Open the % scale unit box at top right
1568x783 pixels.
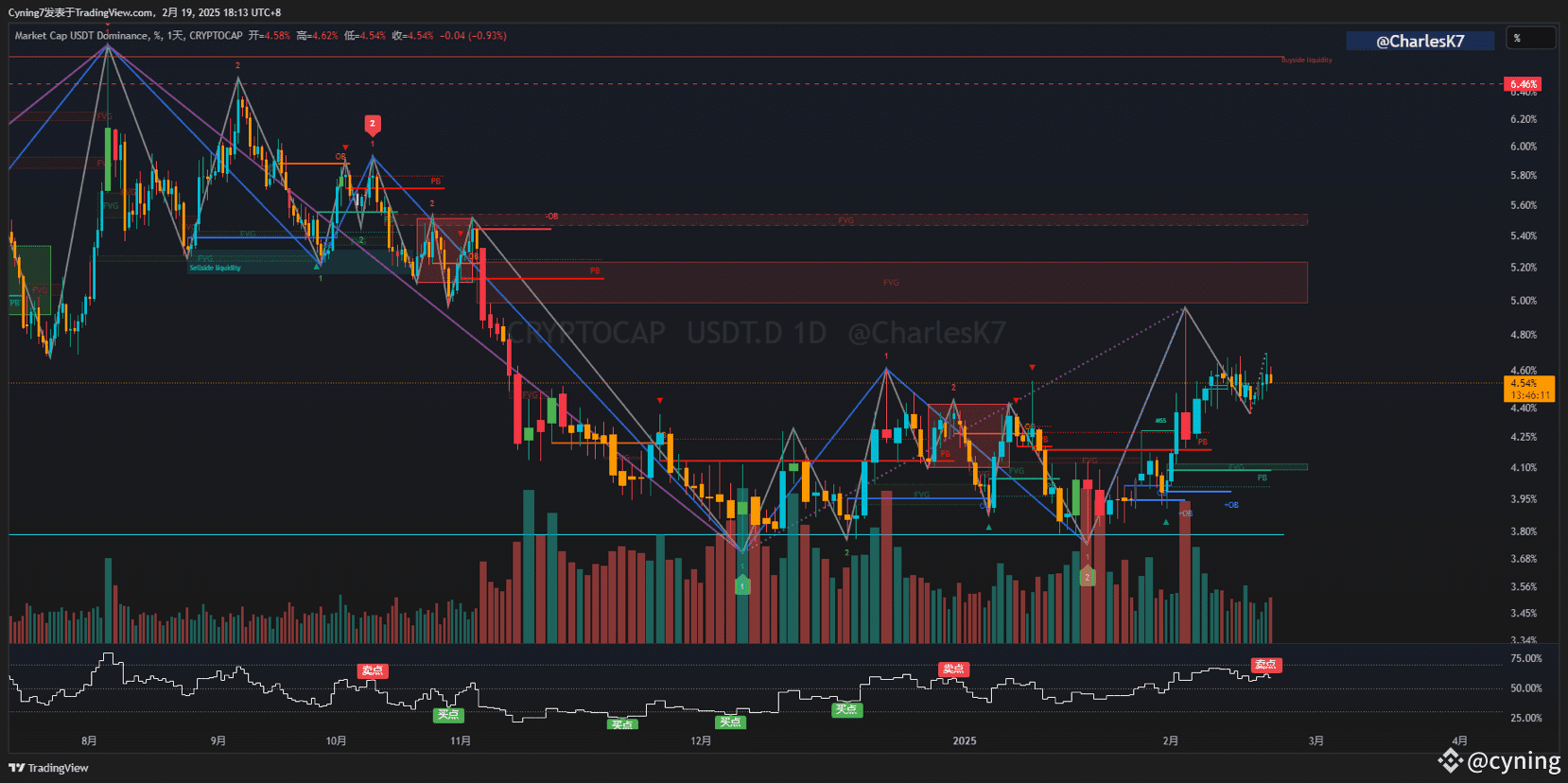1531,39
